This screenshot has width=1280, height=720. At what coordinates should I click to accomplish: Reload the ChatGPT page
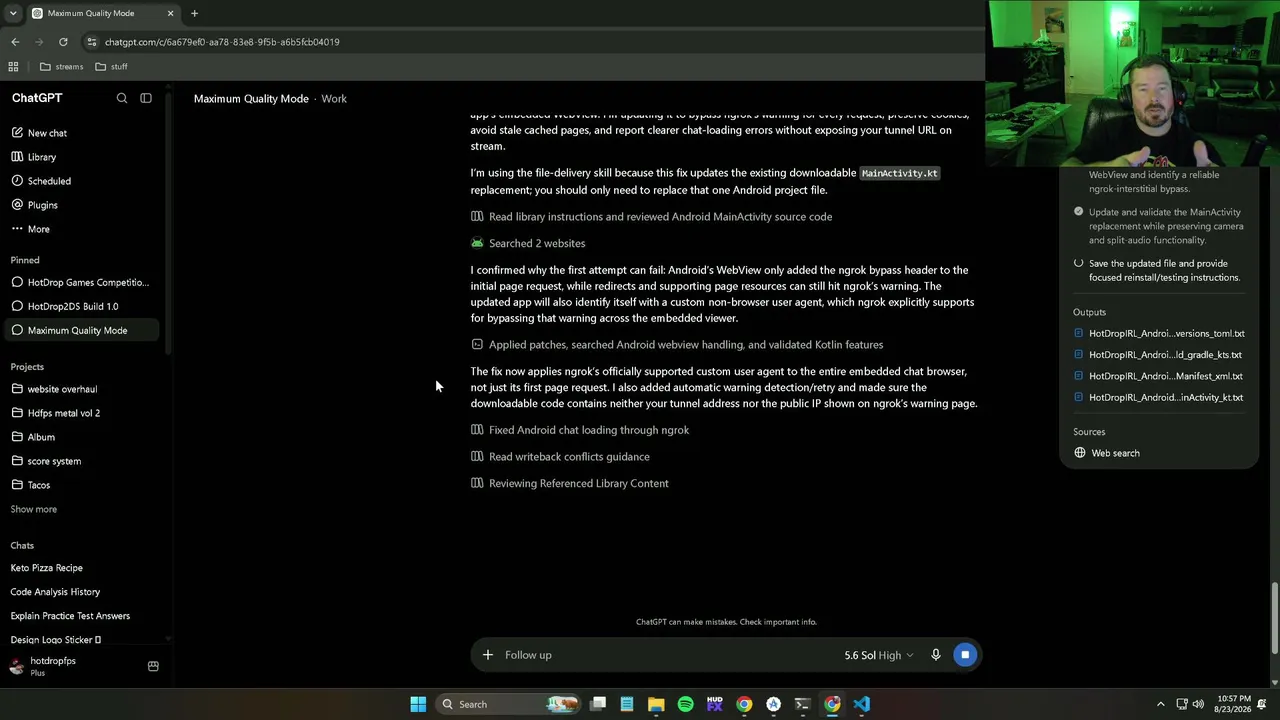pos(63,42)
